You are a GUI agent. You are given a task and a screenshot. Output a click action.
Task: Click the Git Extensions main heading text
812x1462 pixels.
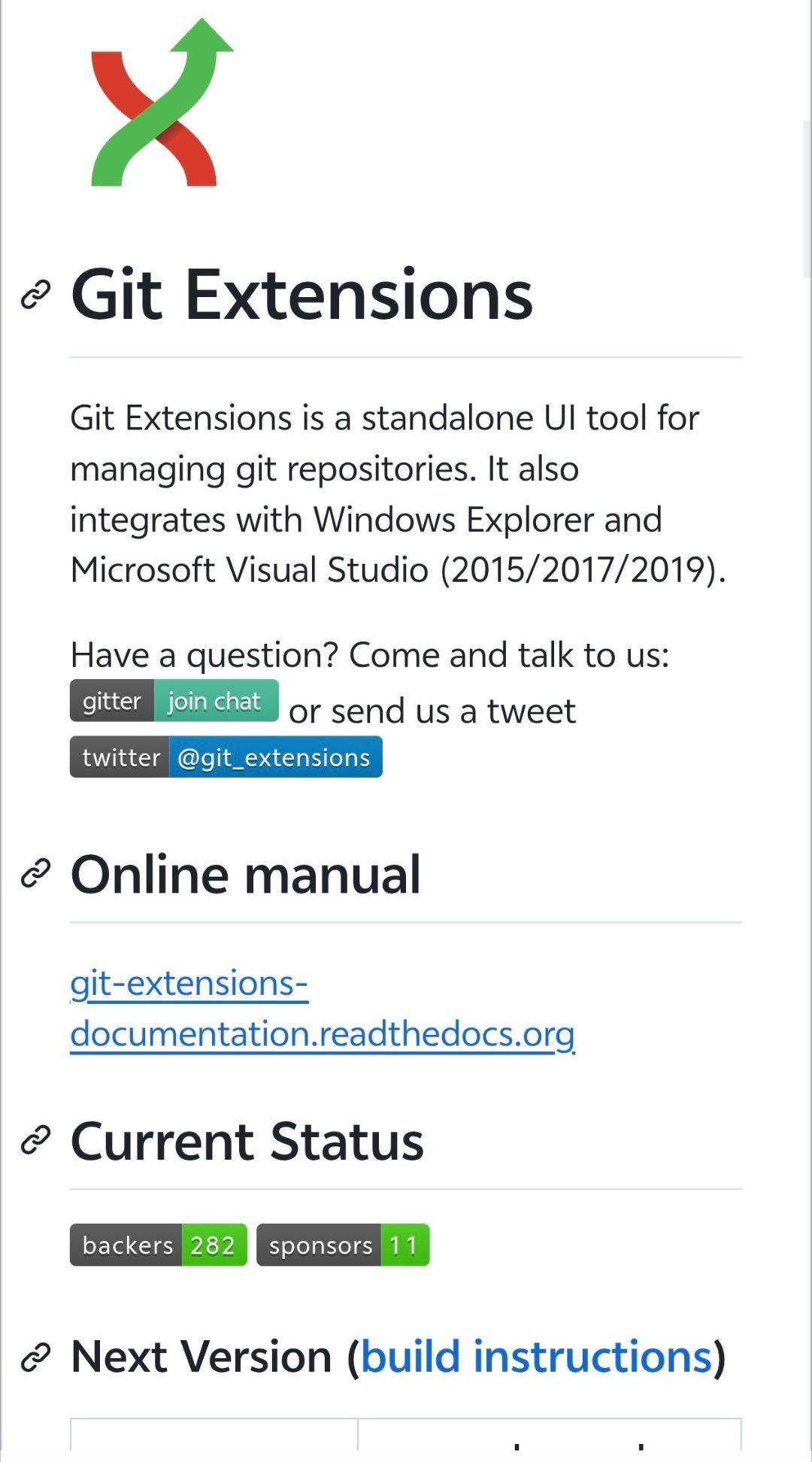pos(301,295)
